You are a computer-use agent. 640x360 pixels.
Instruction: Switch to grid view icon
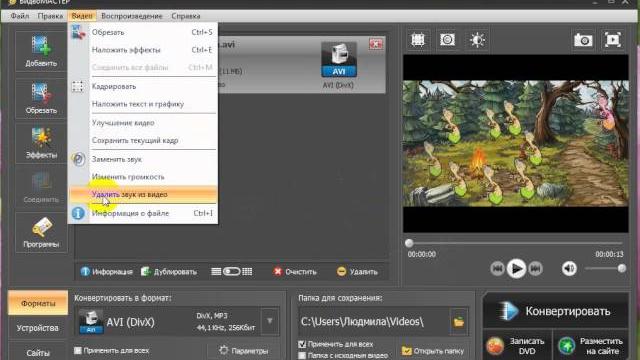247,272
